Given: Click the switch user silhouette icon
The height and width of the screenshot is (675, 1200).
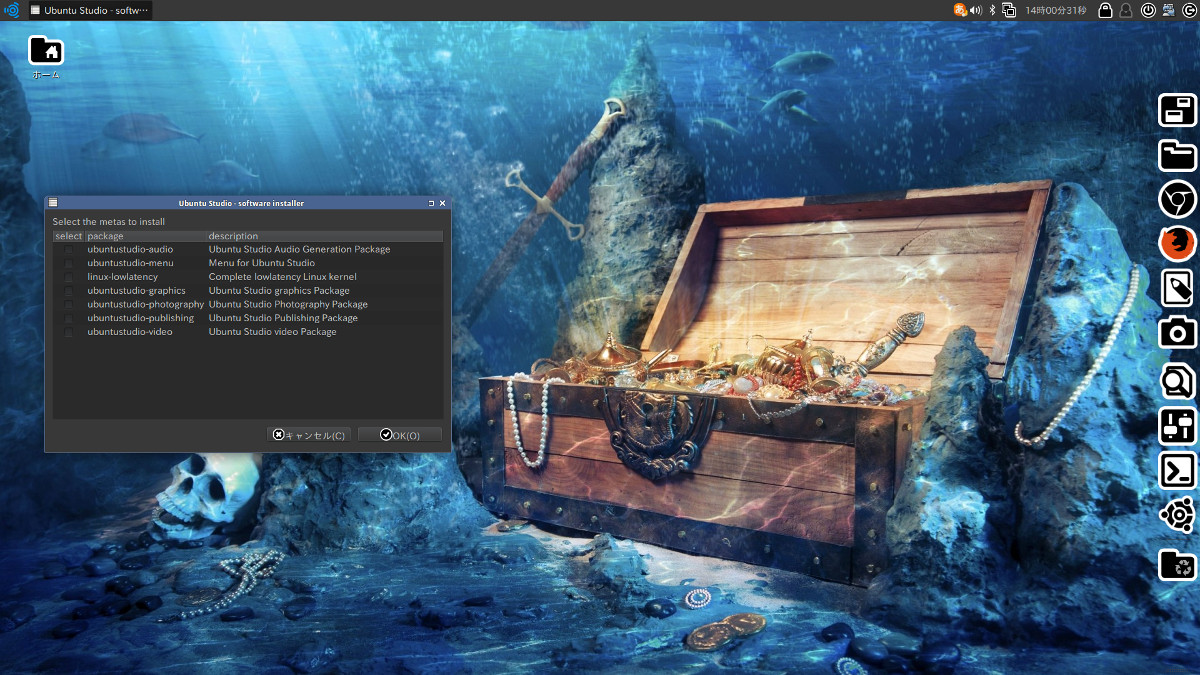Looking at the screenshot, I should pos(1127,10).
